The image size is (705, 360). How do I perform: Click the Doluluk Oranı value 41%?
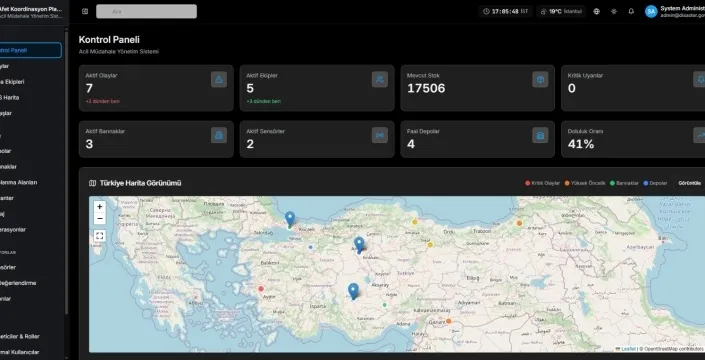click(581, 144)
